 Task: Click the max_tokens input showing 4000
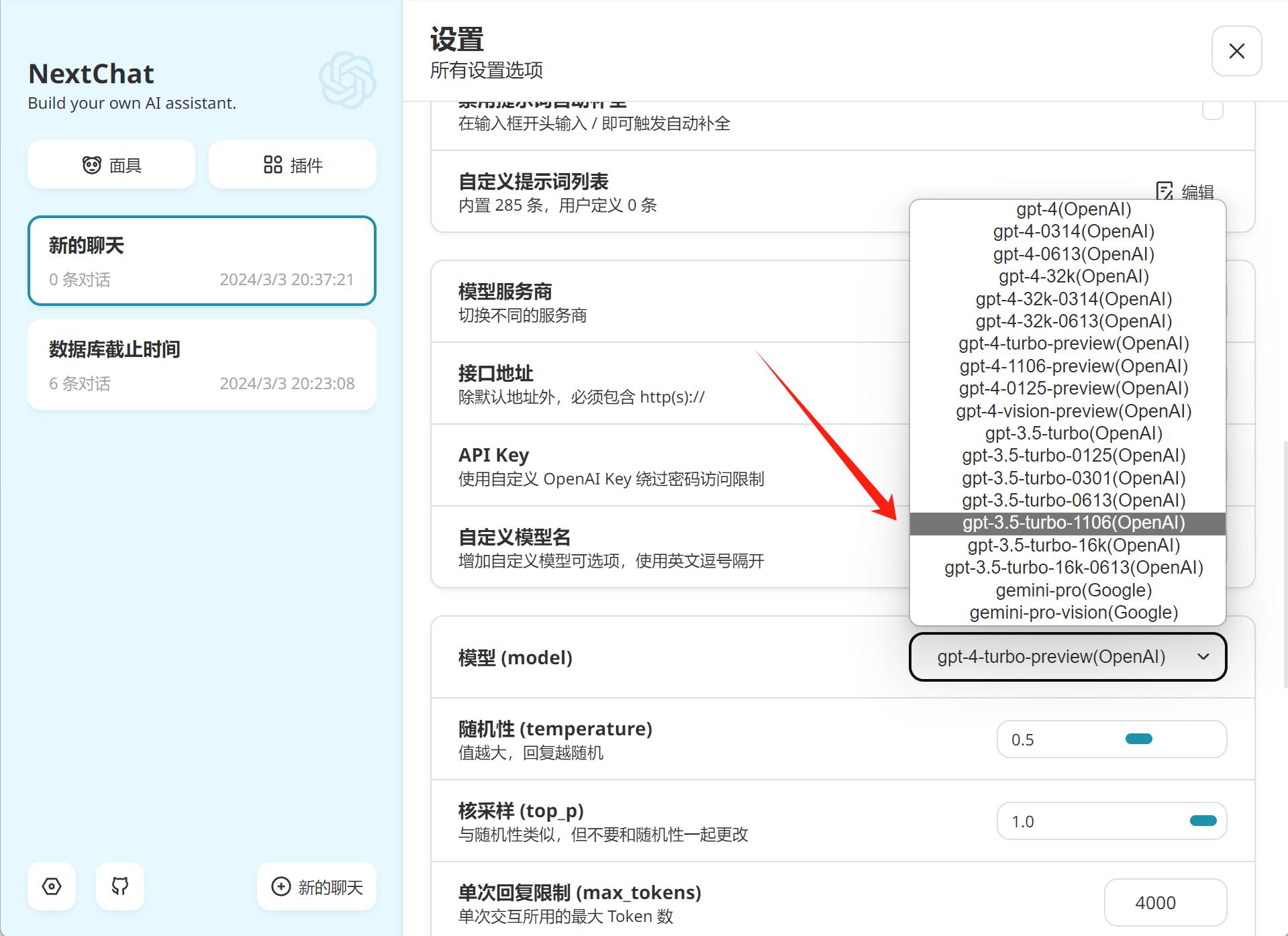[1165, 902]
